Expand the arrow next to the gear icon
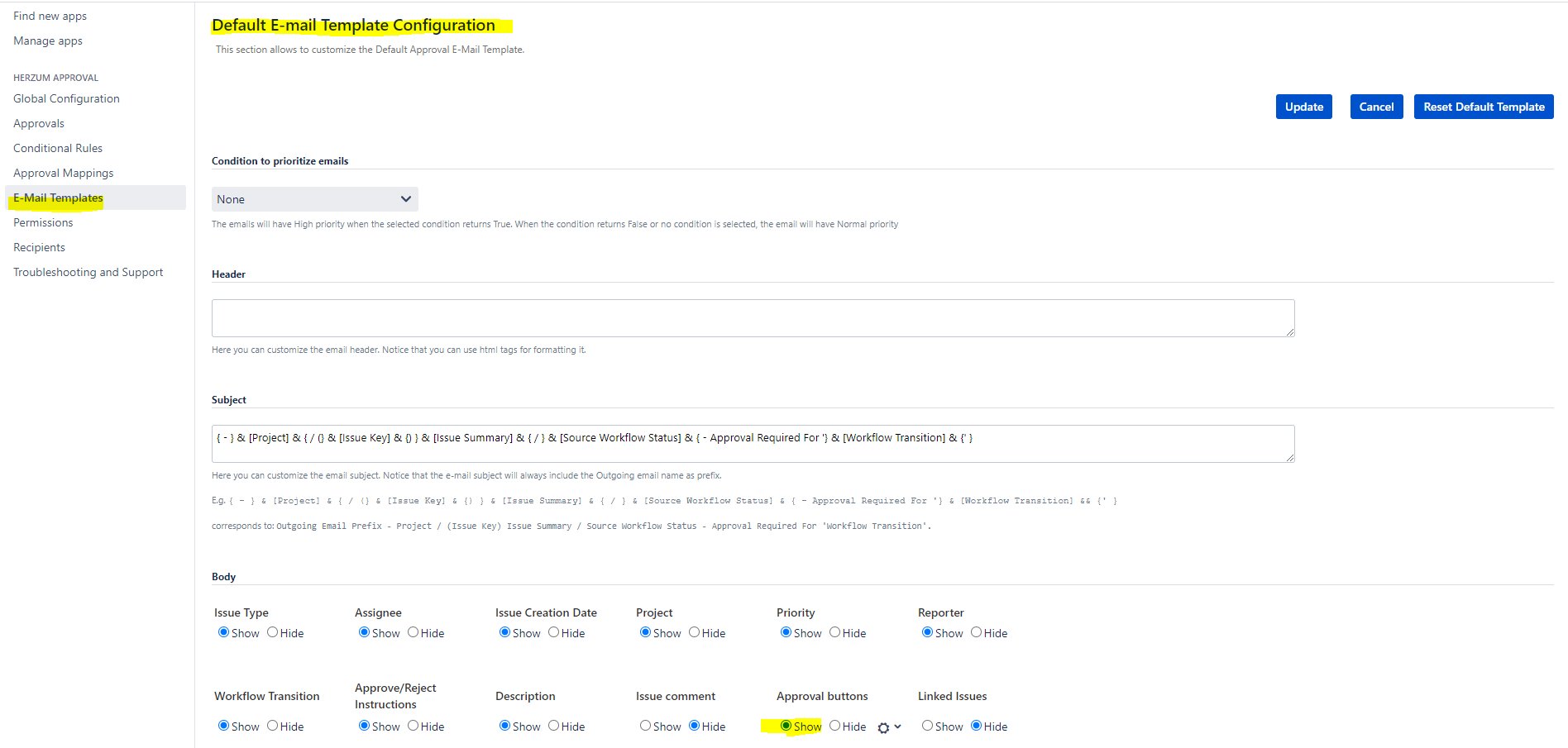Screen dimensions: 1568x748 pos(898,727)
